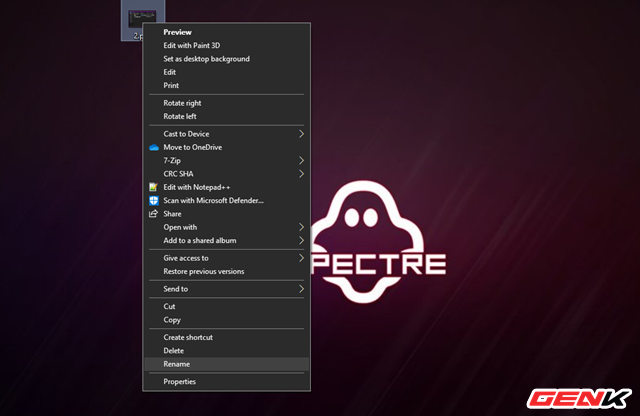Screen dimensions: 640x416
Task: Select Cut from the context menu
Action: tap(227, 306)
